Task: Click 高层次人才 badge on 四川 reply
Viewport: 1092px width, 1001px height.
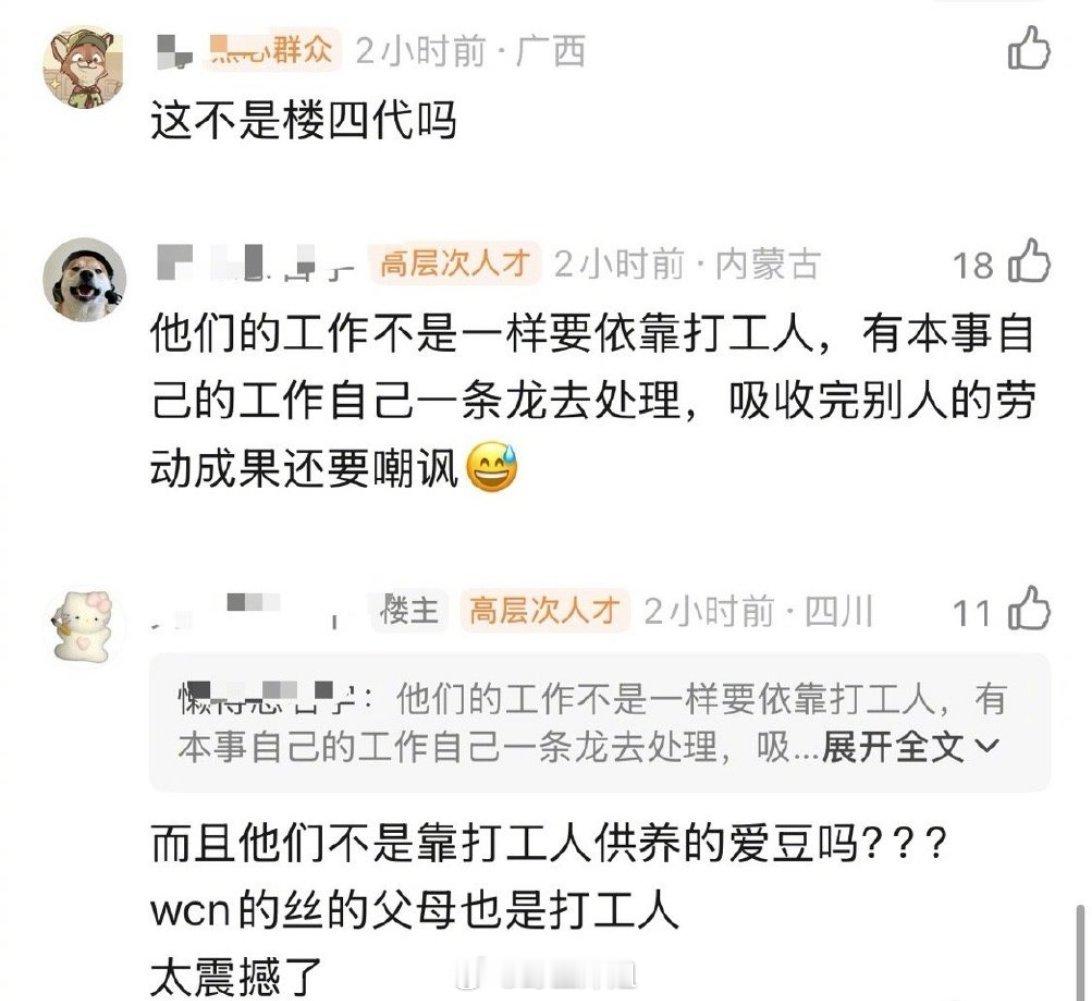Action: point(545,611)
